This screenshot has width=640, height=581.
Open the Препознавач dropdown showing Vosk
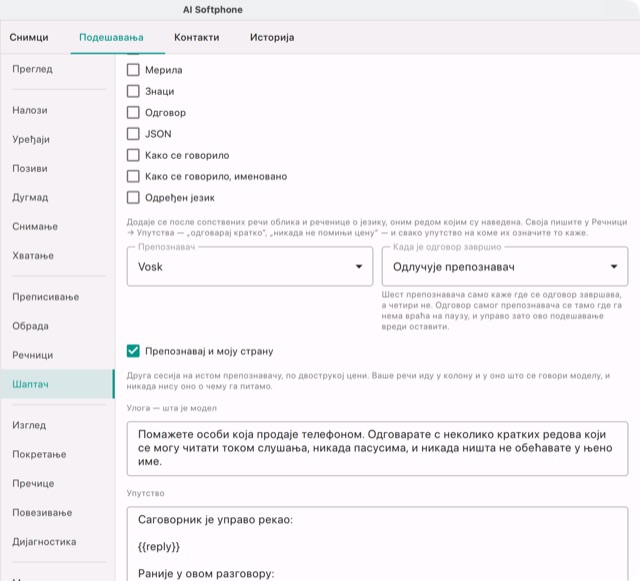tap(250, 267)
